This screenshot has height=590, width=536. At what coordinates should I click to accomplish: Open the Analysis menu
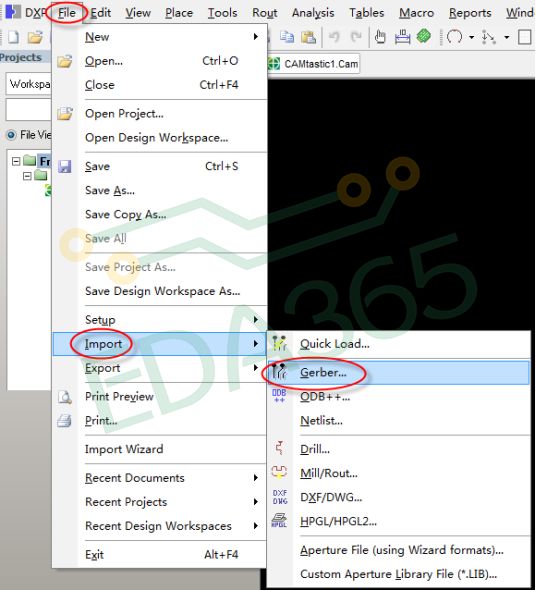[313, 13]
